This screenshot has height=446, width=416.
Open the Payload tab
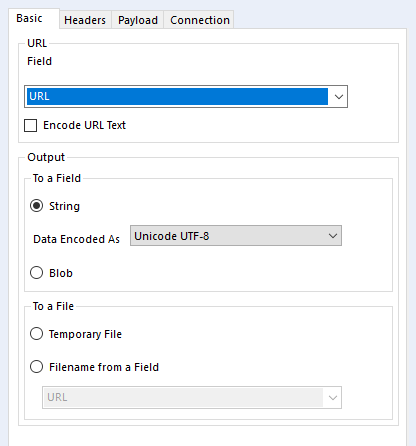pos(138,20)
